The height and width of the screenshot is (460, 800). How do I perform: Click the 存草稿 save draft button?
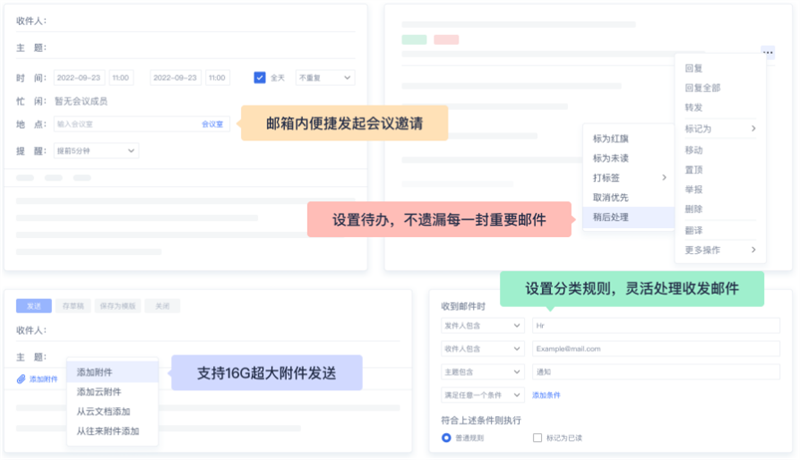[x=73, y=306]
